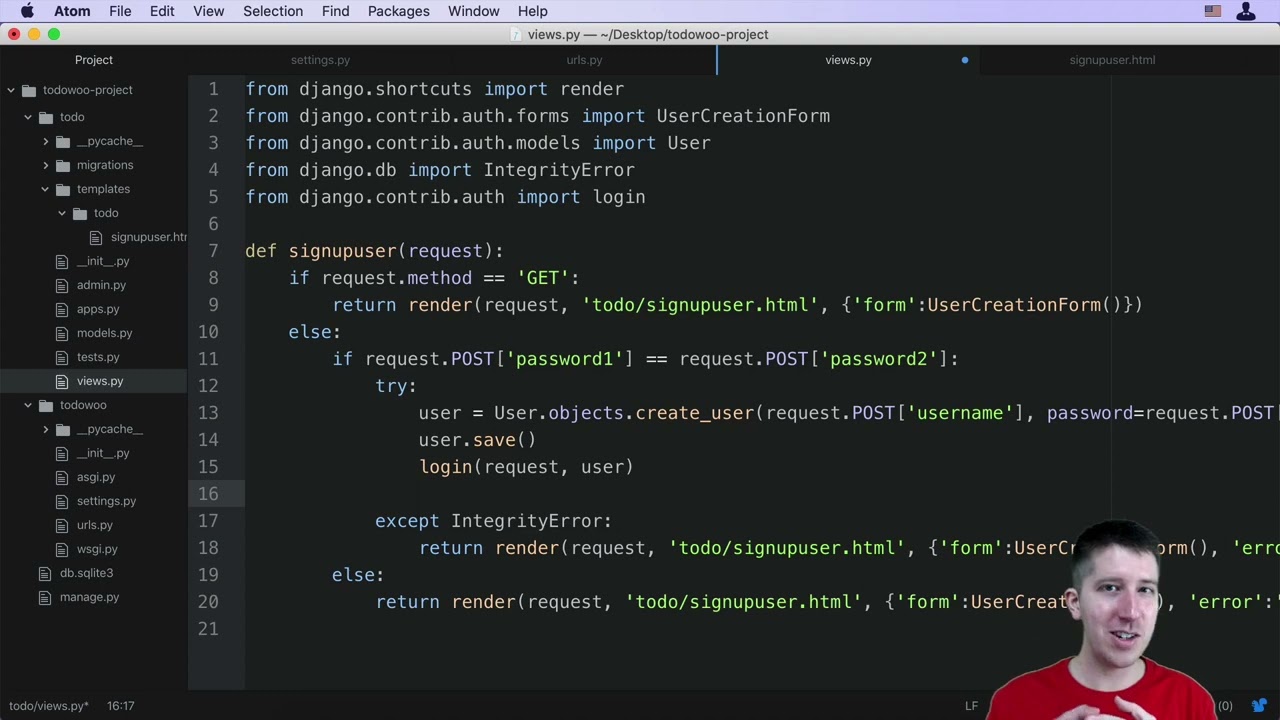Collapse the todowoo folder
Image resolution: width=1280 pixels, height=720 pixels.
pos(28,405)
